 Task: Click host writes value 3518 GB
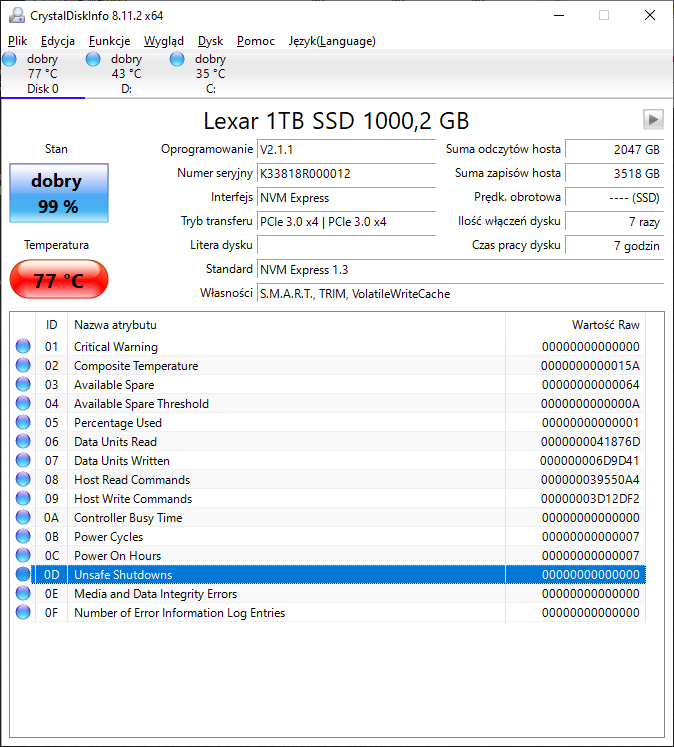[614, 174]
